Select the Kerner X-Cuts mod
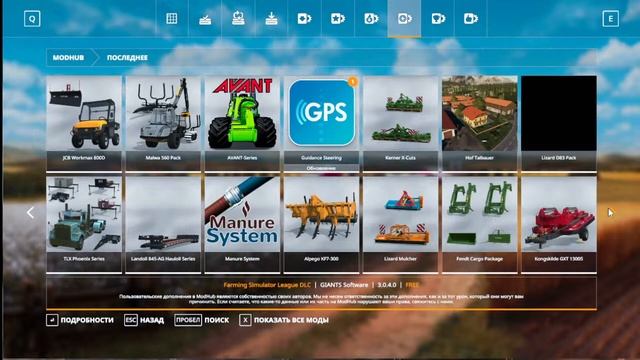The image size is (640, 360). [x=401, y=123]
